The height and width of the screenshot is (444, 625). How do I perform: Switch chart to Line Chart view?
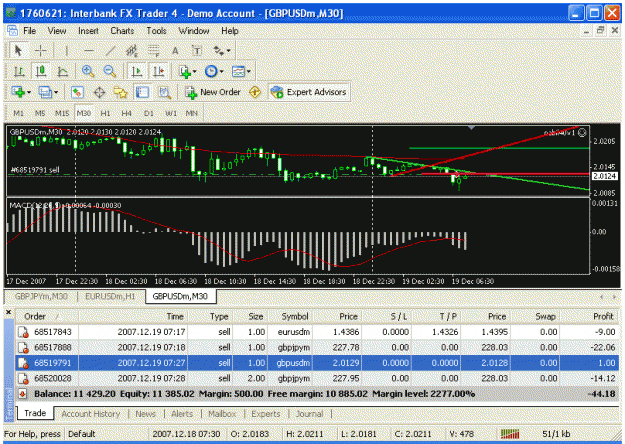coord(63,71)
